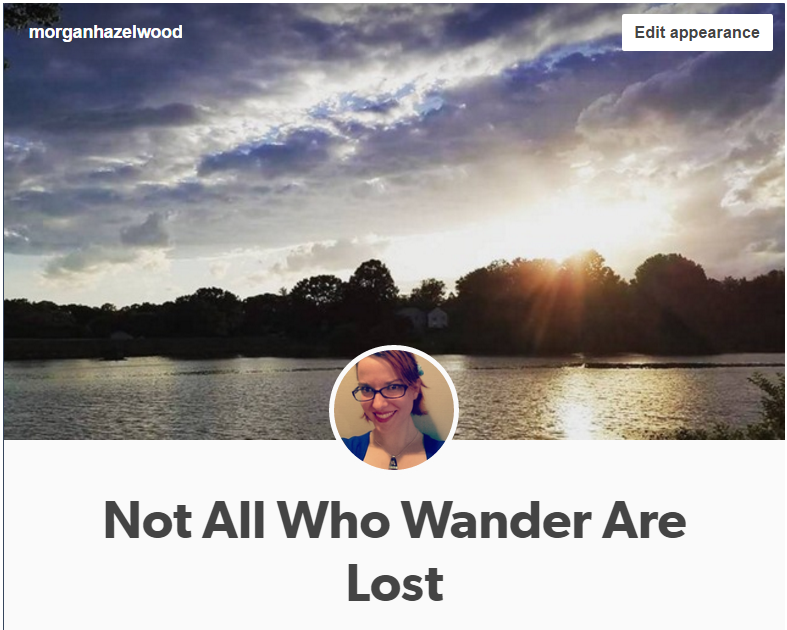Screen dimensions: 787x630
Task: Click the Edit appearance button
Action: tap(697, 33)
